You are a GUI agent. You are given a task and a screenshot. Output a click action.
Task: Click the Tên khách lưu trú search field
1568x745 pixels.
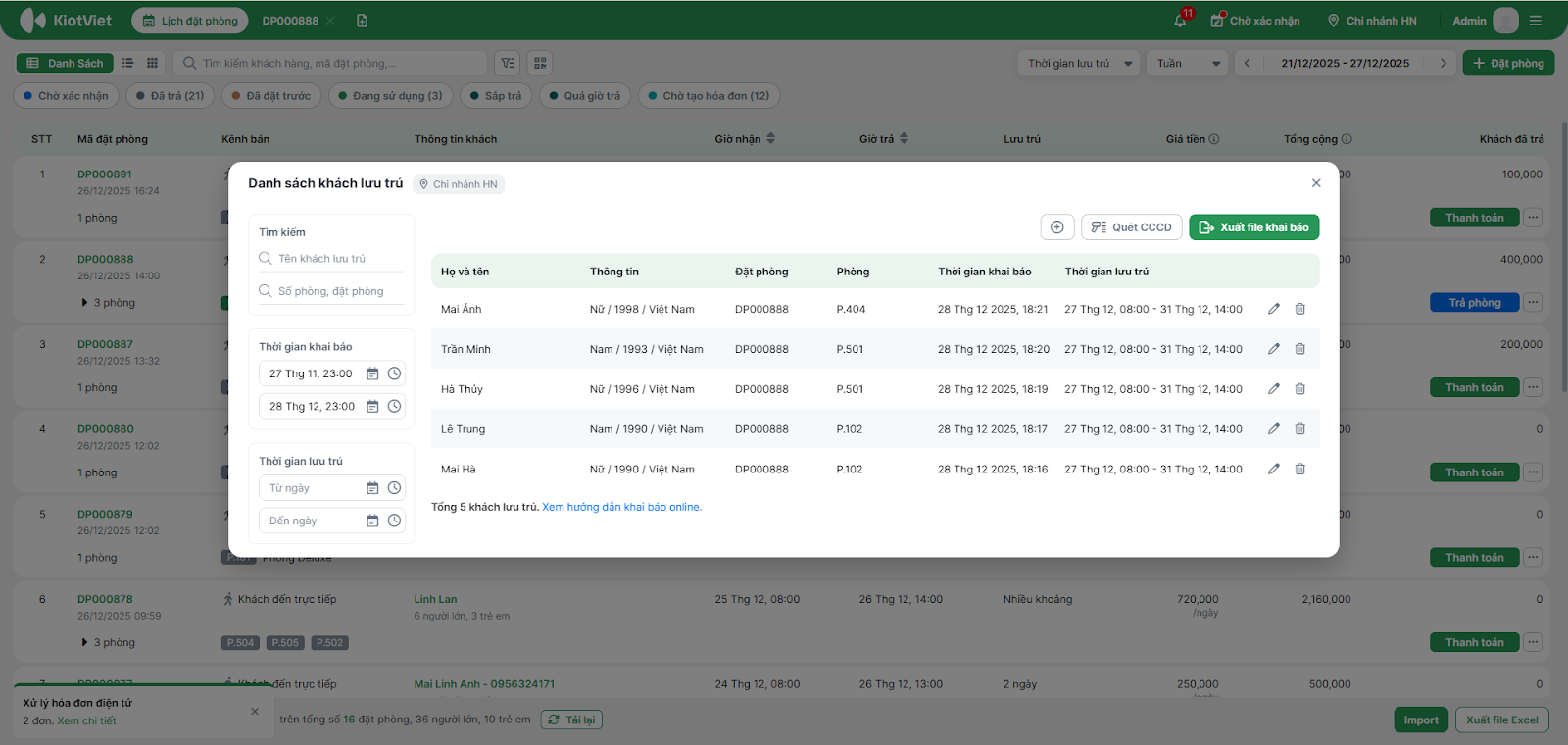pos(338,259)
